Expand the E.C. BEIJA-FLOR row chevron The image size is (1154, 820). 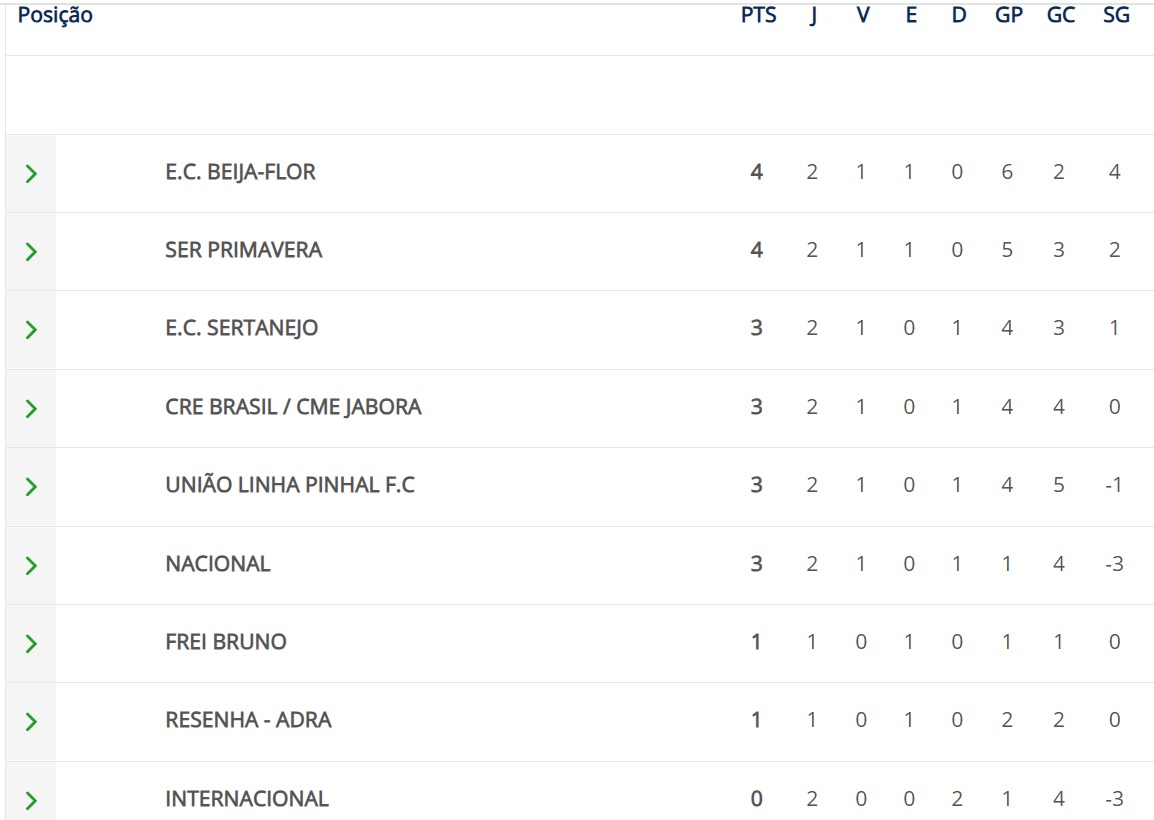[31, 174]
